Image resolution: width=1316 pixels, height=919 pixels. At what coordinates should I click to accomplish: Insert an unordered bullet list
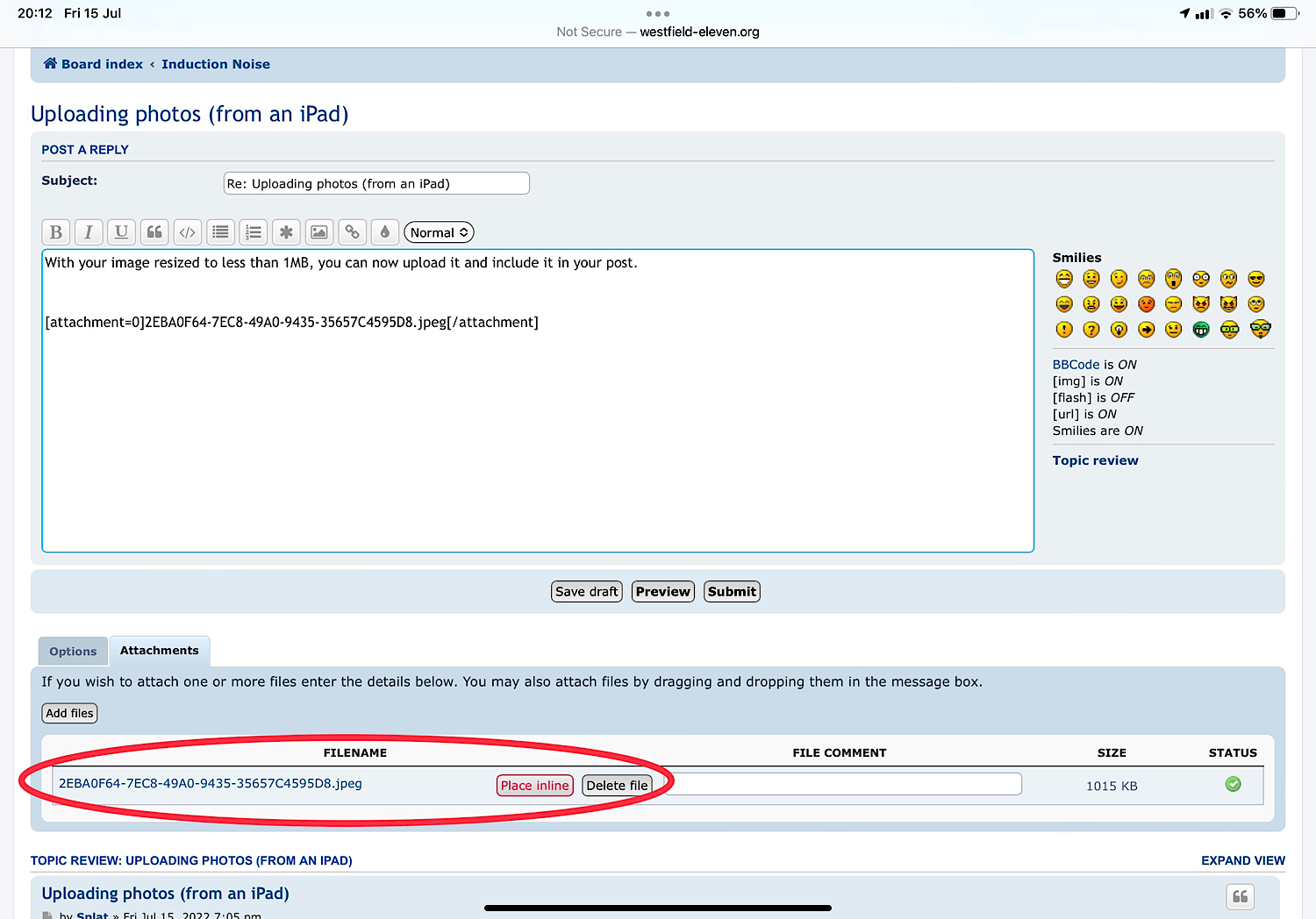pos(220,232)
